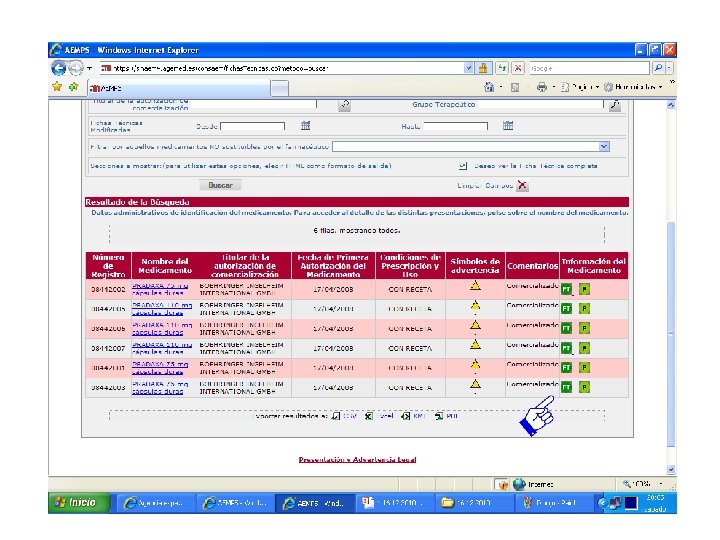Viewport: 720px width, 540px height.
Task: Open the recent pages dropdown next to Forward
Action: click(x=90, y=68)
